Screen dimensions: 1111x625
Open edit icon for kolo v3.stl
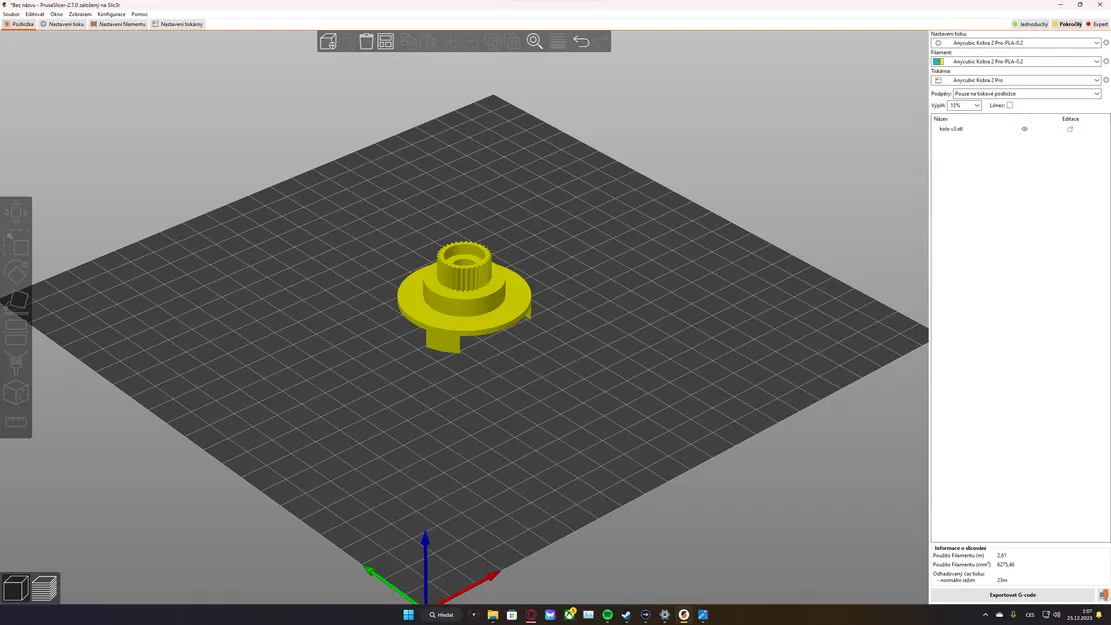click(x=1070, y=129)
